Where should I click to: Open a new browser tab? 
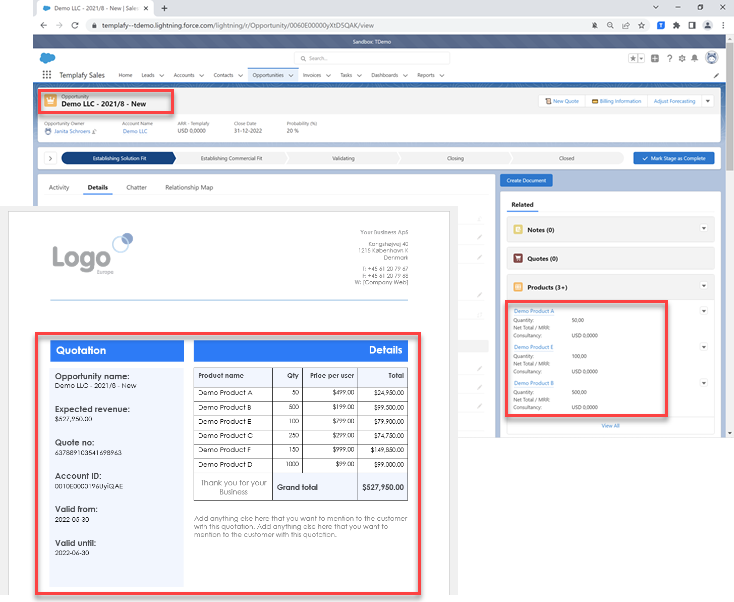coord(164,8)
